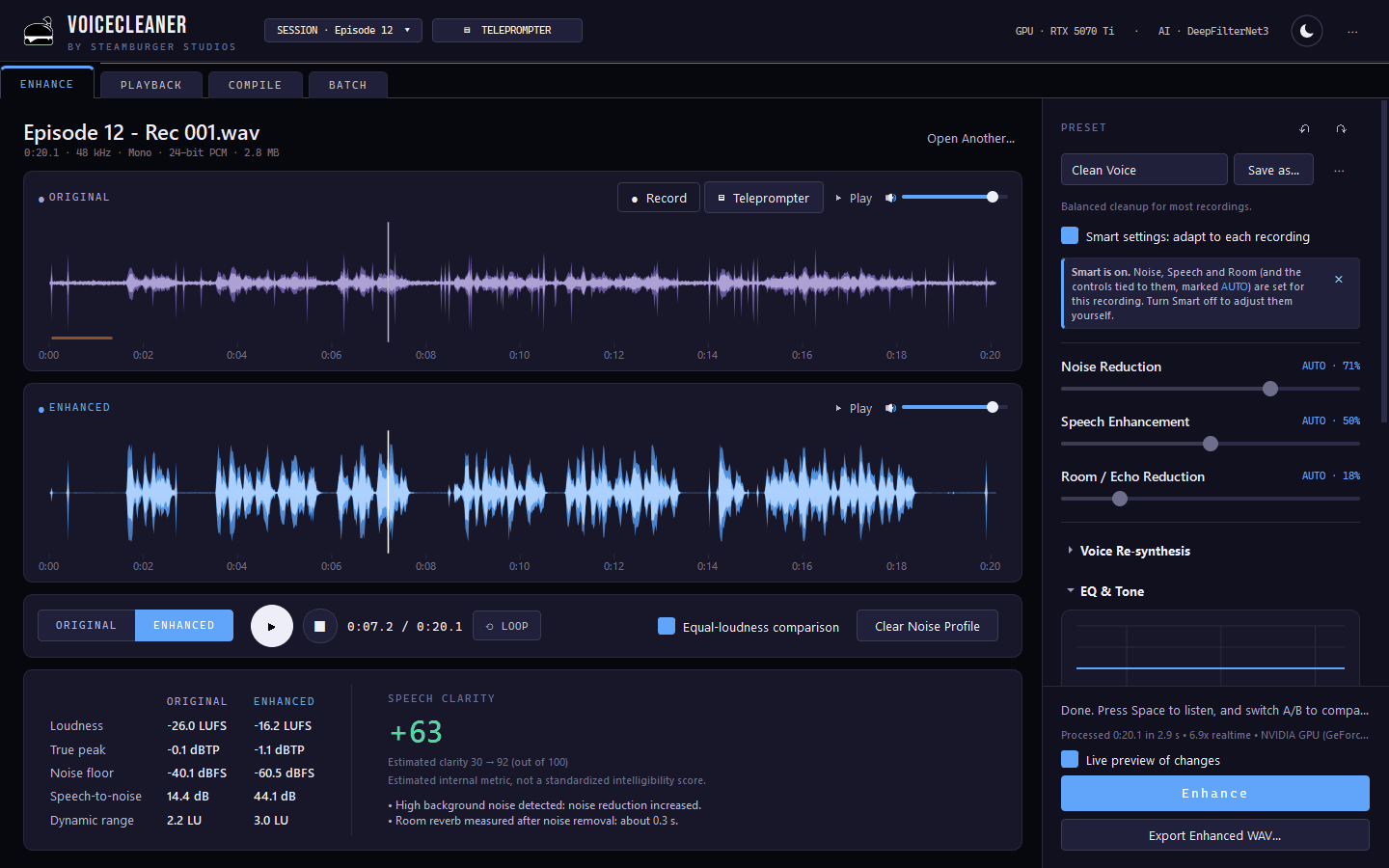Expand the Voice Re-synthesis section
This screenshot has width=1389, height=868.
[x=1129, y=551]
